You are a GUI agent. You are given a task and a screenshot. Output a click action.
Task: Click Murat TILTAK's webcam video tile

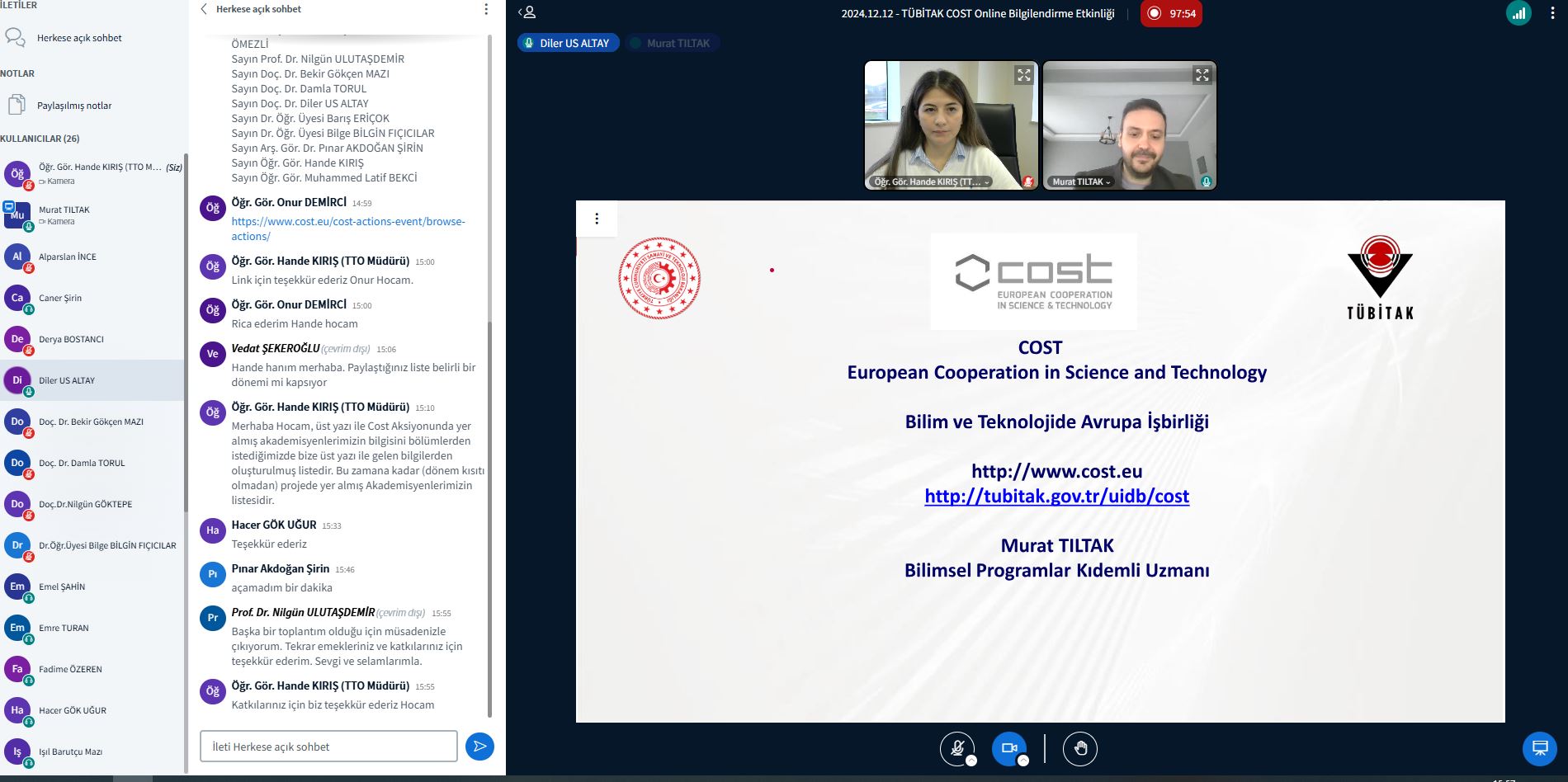(x=1129, y=125)
